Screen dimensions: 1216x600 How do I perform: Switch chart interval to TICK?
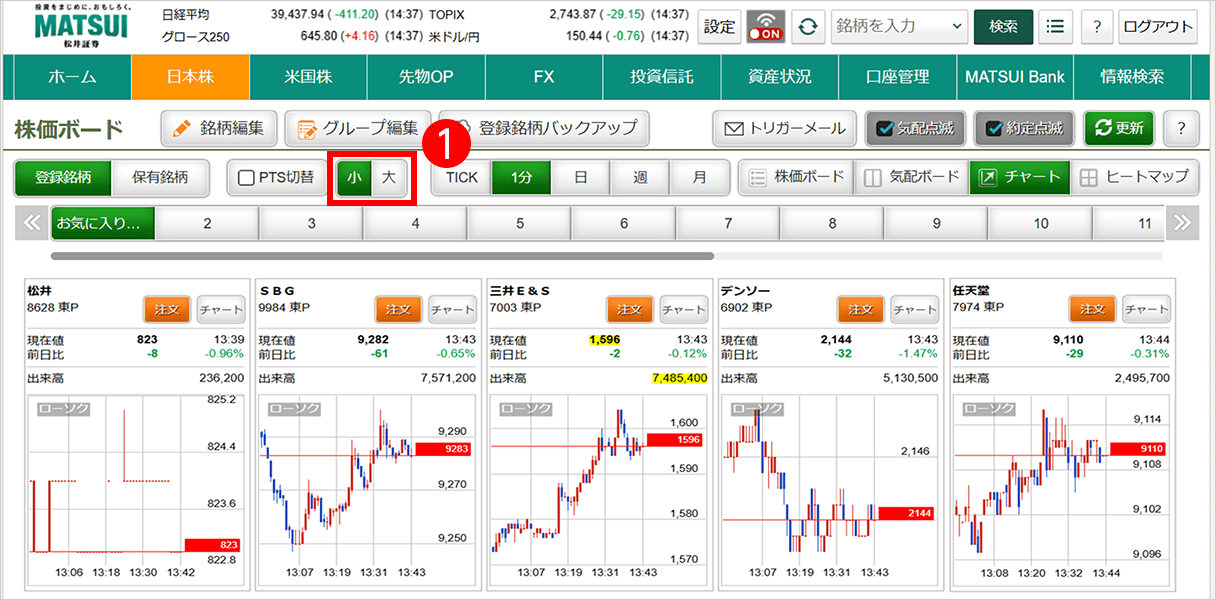pos(462,177)
